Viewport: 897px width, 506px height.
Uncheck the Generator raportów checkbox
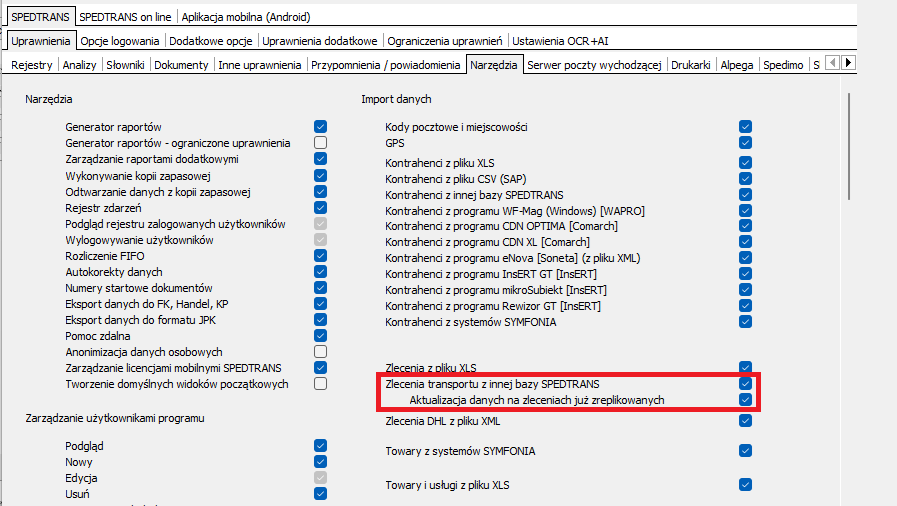pyautogui.click(x=321, y=127)
